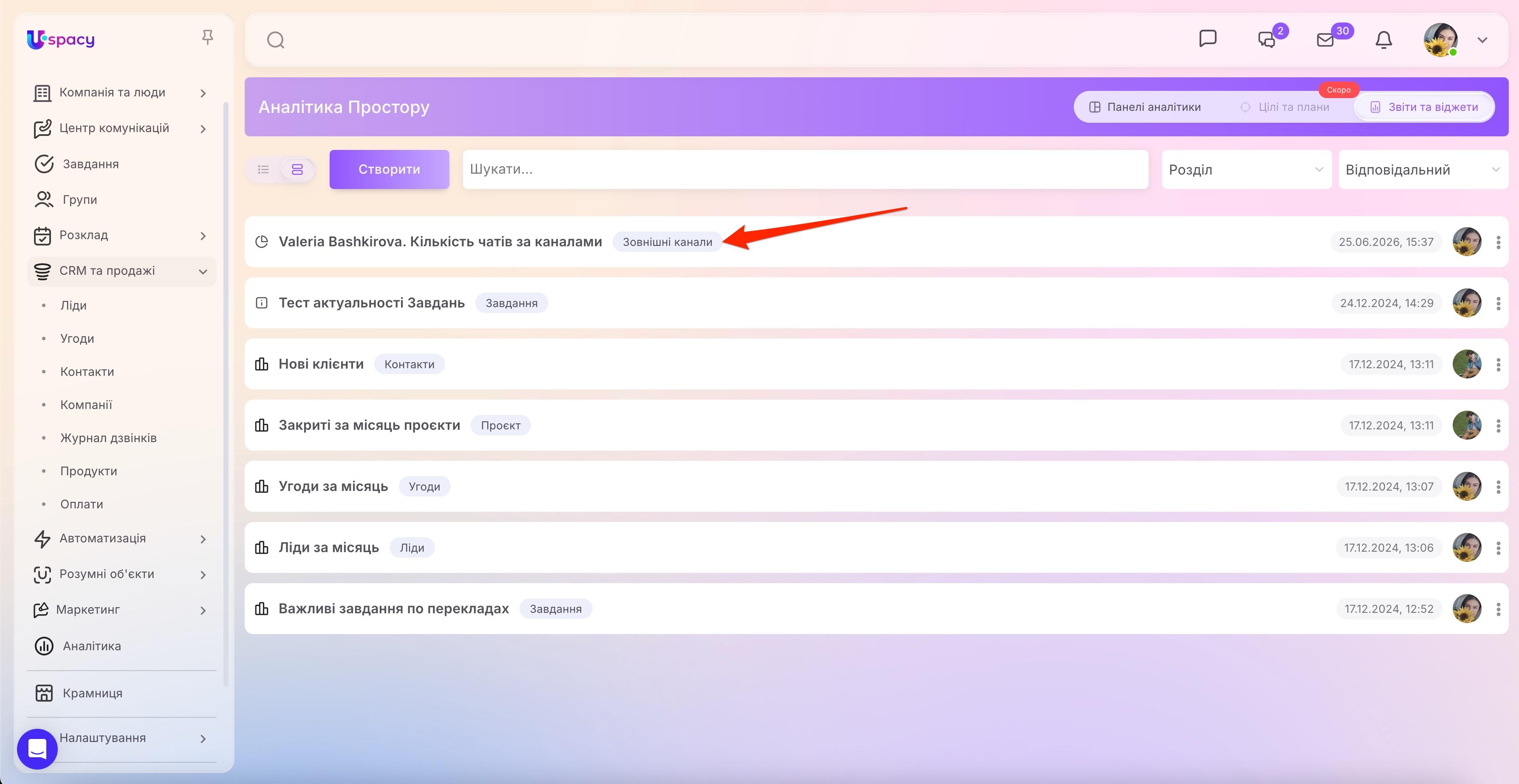1519x784 pixels.
Task: Open Контакти under CRM
Action: pyautogui.click(x=87, y=372)
